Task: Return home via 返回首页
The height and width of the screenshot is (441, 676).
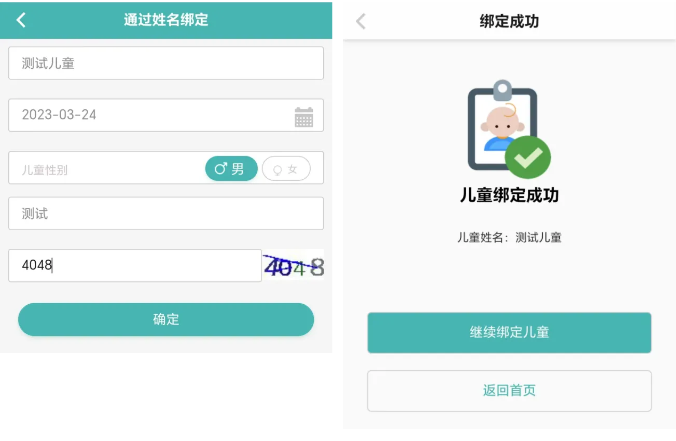Action: tap(509, 391)
